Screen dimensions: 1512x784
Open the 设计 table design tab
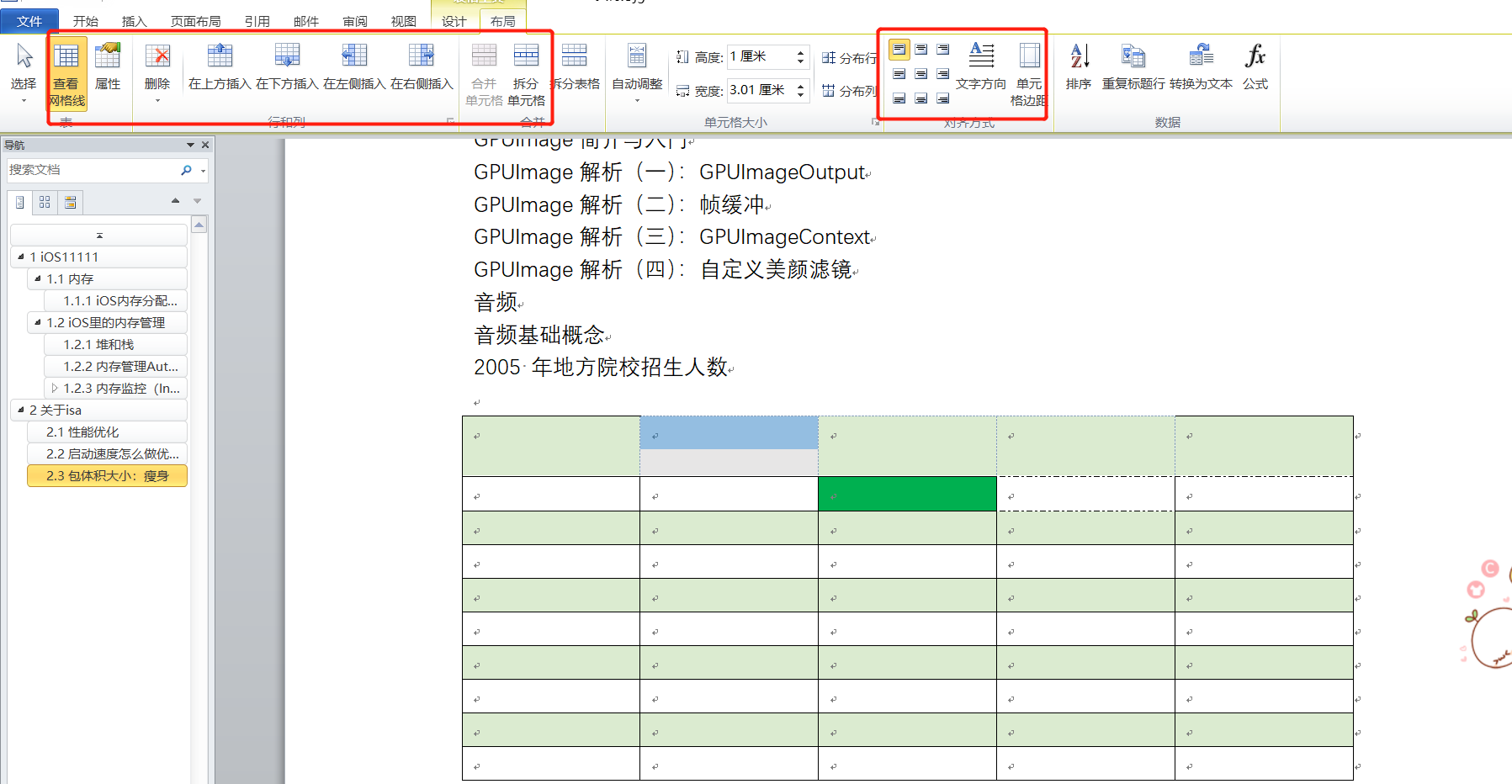[454, 21]
